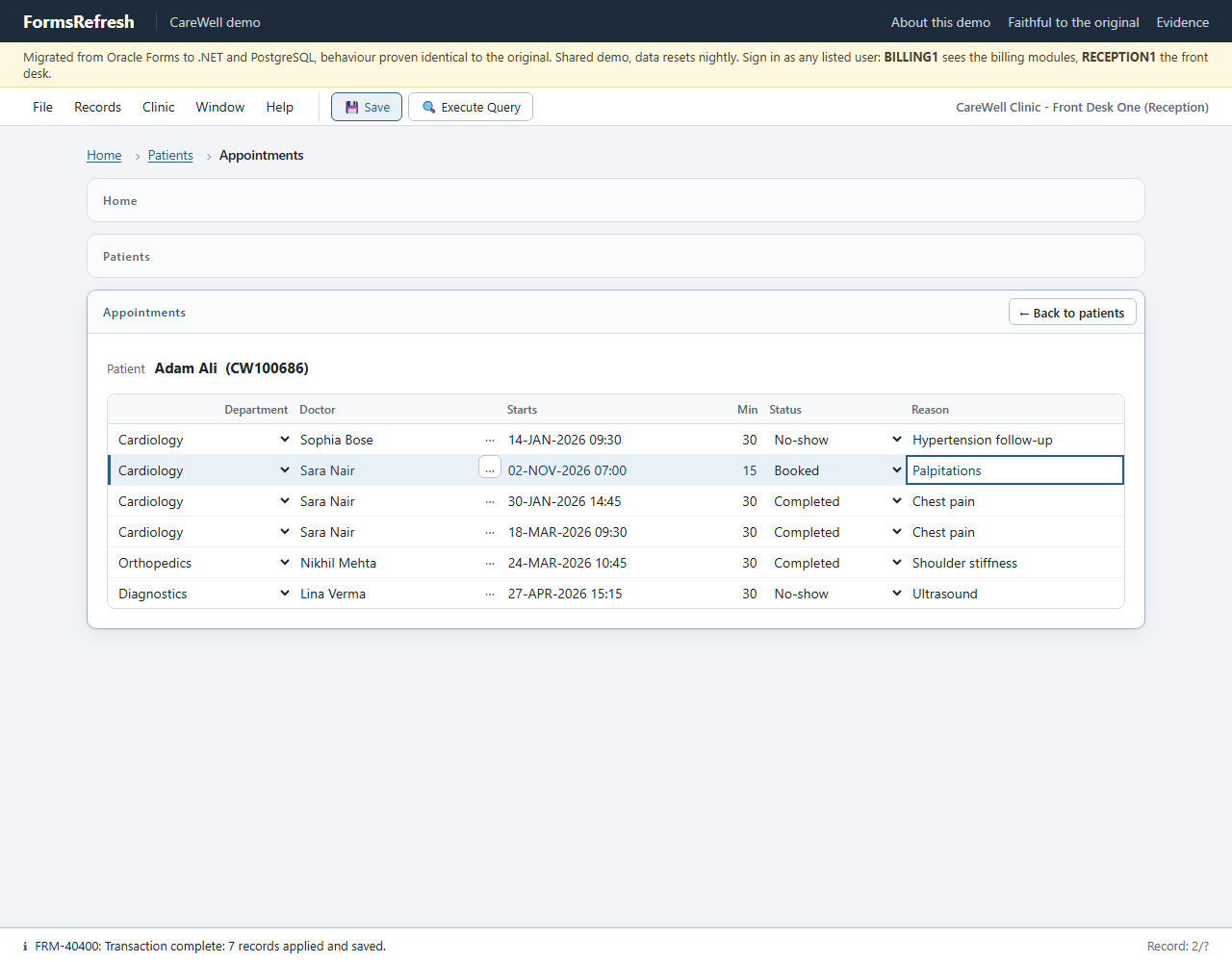
Task: Go to Patients breadcrumb link
Action: coord(170,155)
